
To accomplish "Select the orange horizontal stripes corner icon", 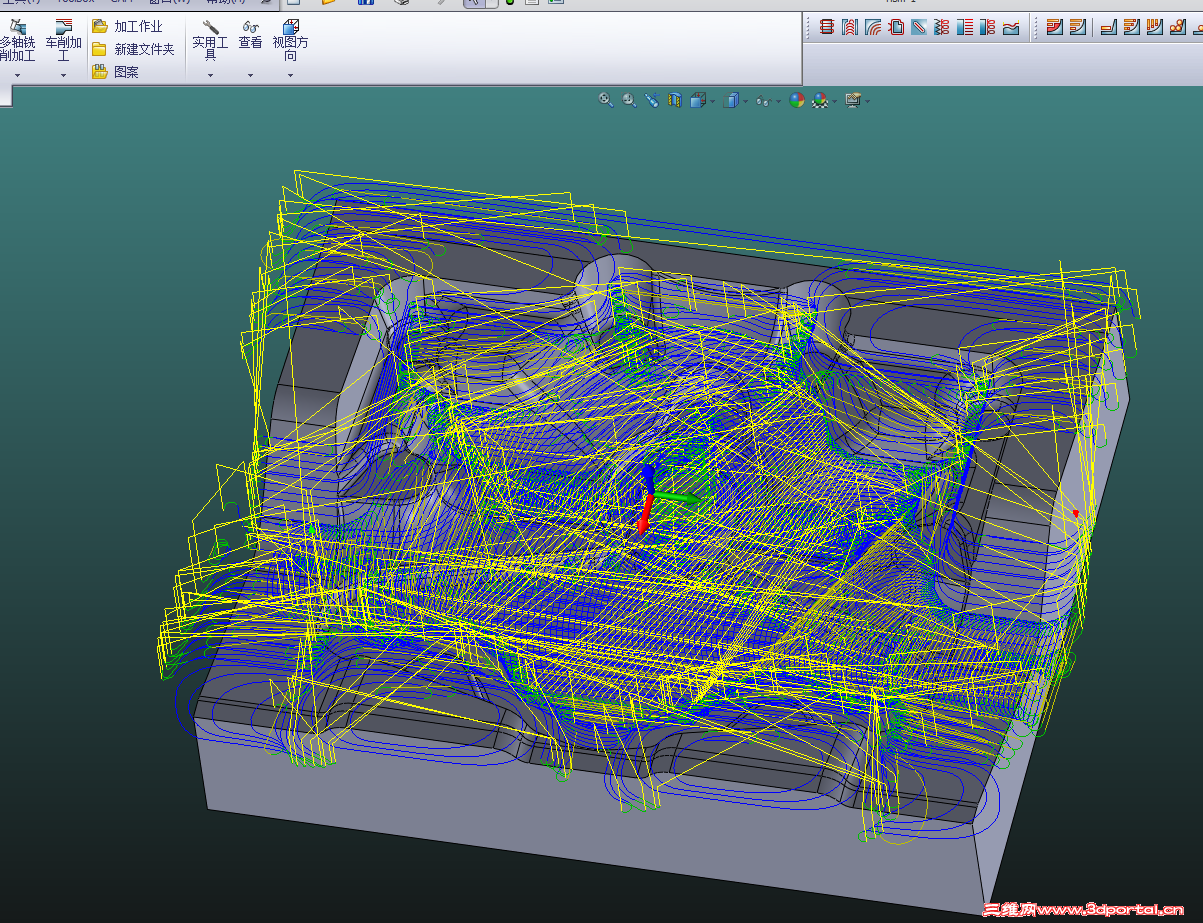I will (x=1132, y=27).
